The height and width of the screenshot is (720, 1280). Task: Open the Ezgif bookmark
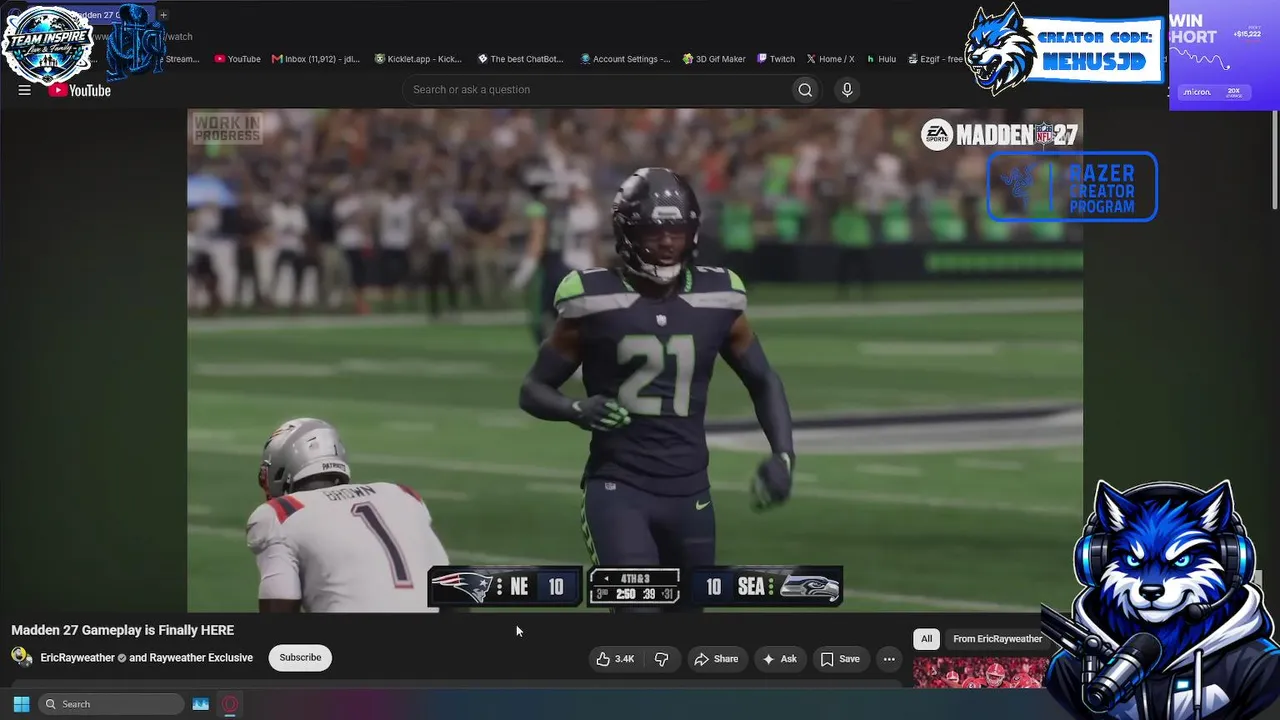point(935,59)
